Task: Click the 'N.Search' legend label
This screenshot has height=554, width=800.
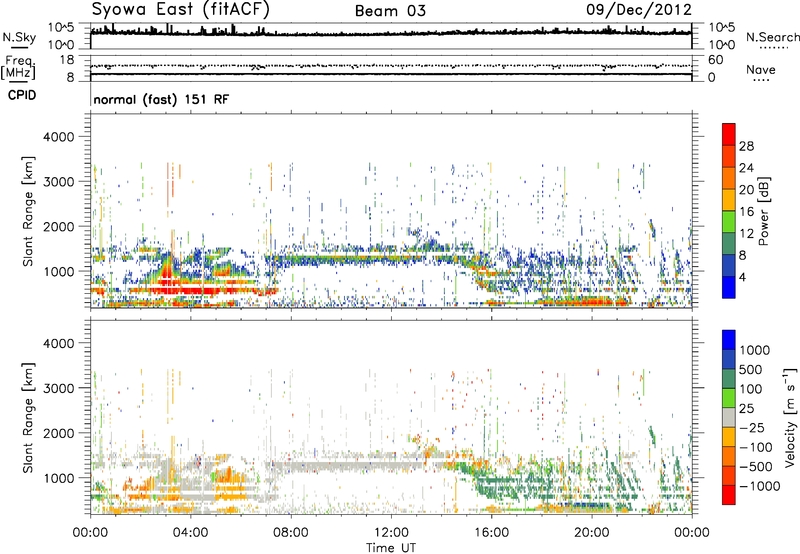Action: (x=773, y=37)
